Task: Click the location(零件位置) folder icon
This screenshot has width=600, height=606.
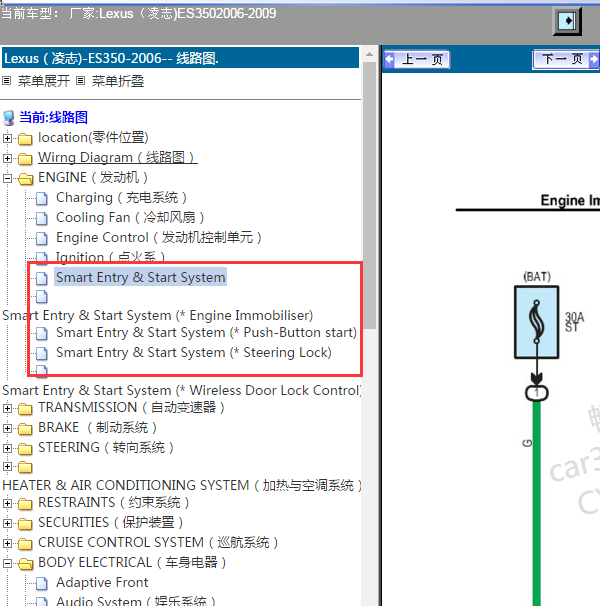Action: [x=25, y=138]
